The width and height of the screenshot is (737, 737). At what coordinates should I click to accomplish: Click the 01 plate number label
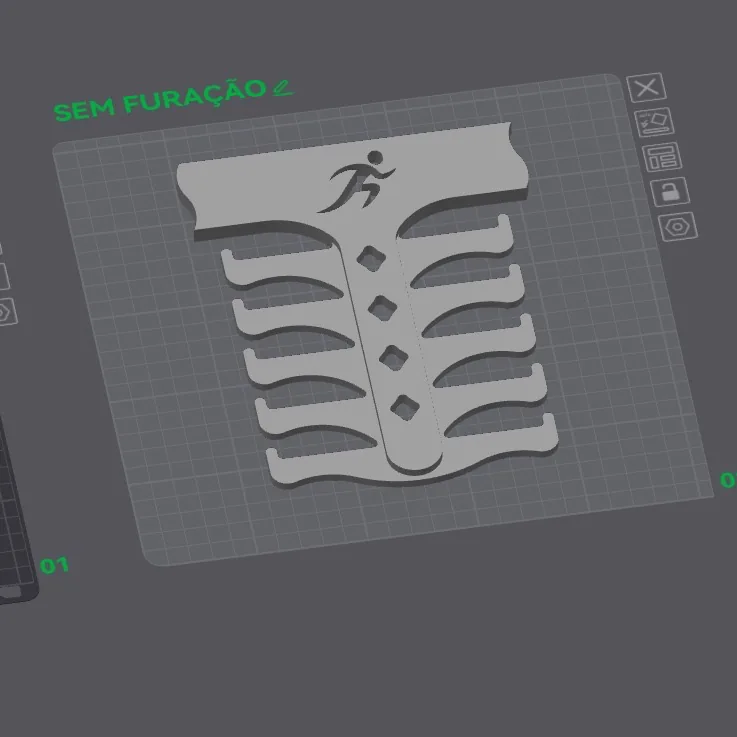pos(55,565)
